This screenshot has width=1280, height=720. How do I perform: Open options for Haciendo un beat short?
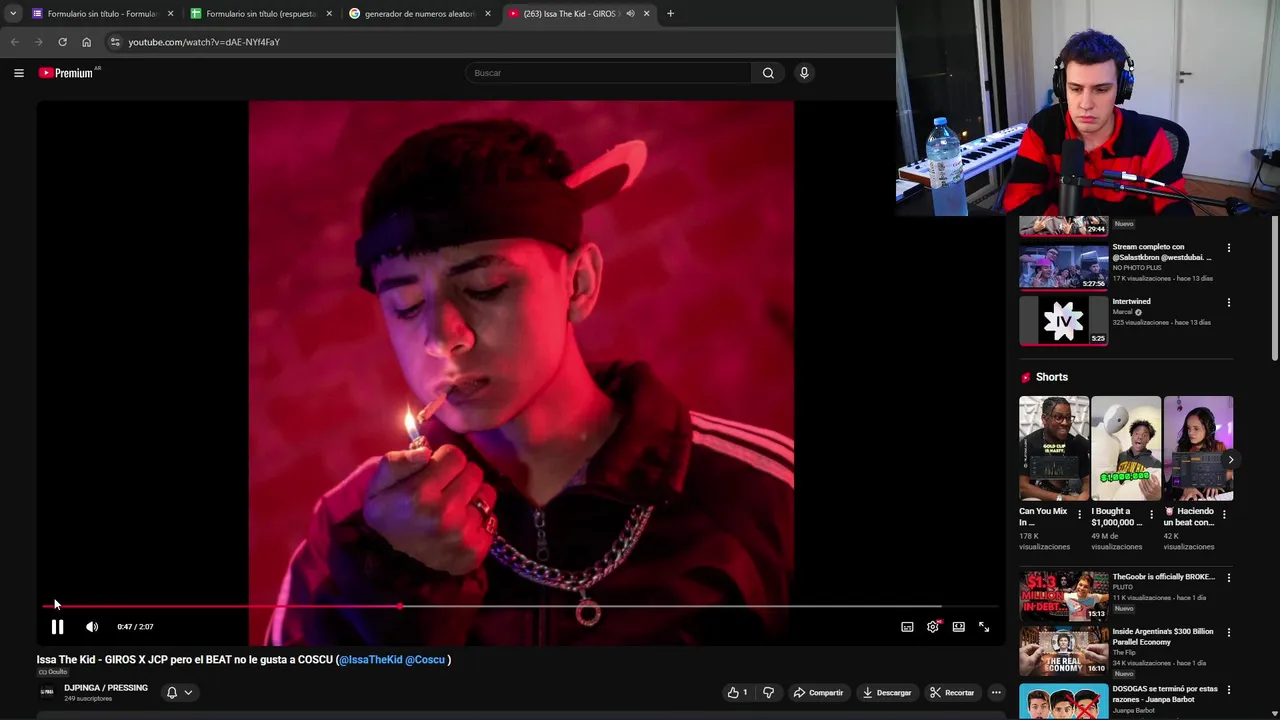[x=1224, y=515]
